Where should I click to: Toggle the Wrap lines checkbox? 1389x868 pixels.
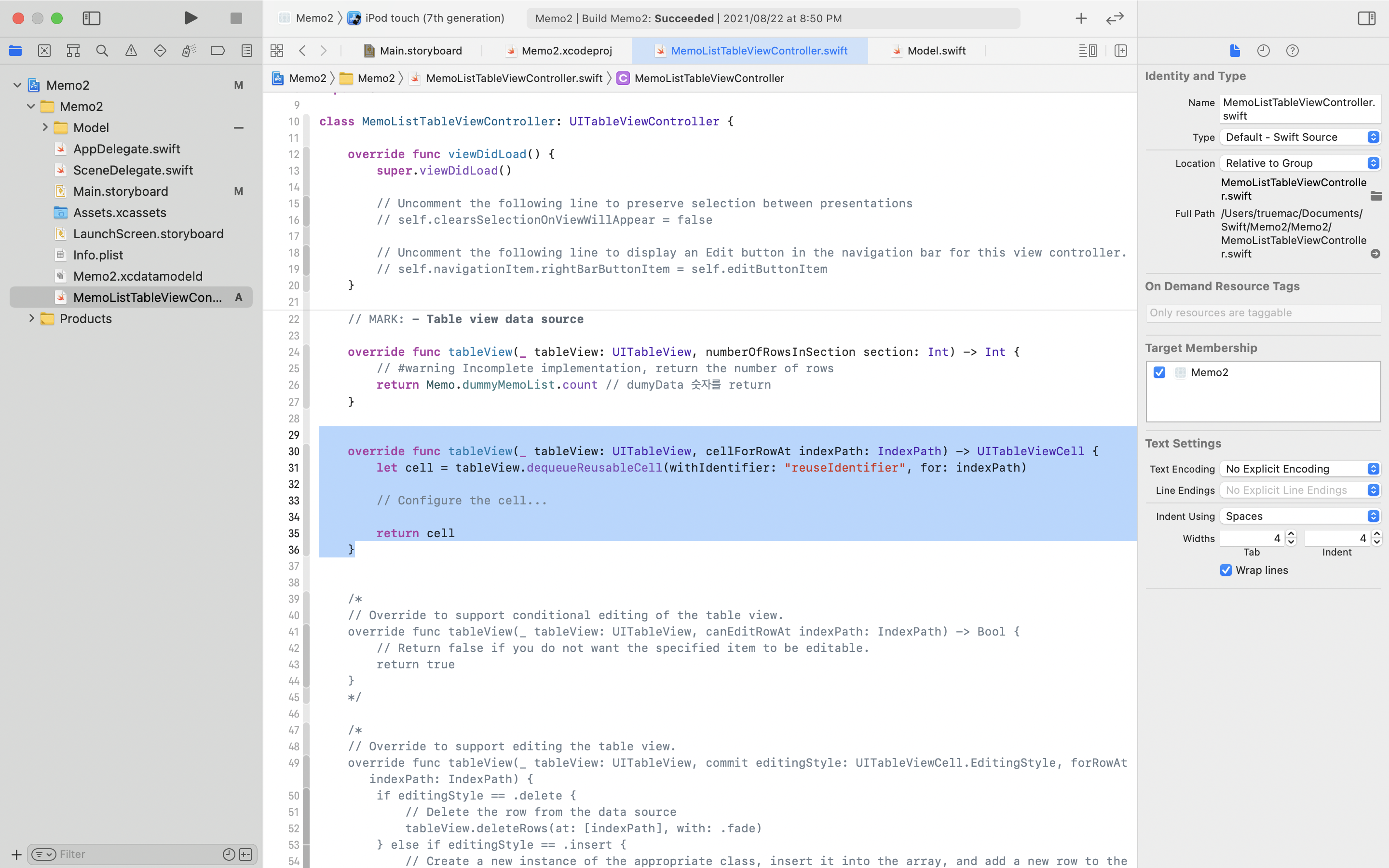click(1226, 570)
